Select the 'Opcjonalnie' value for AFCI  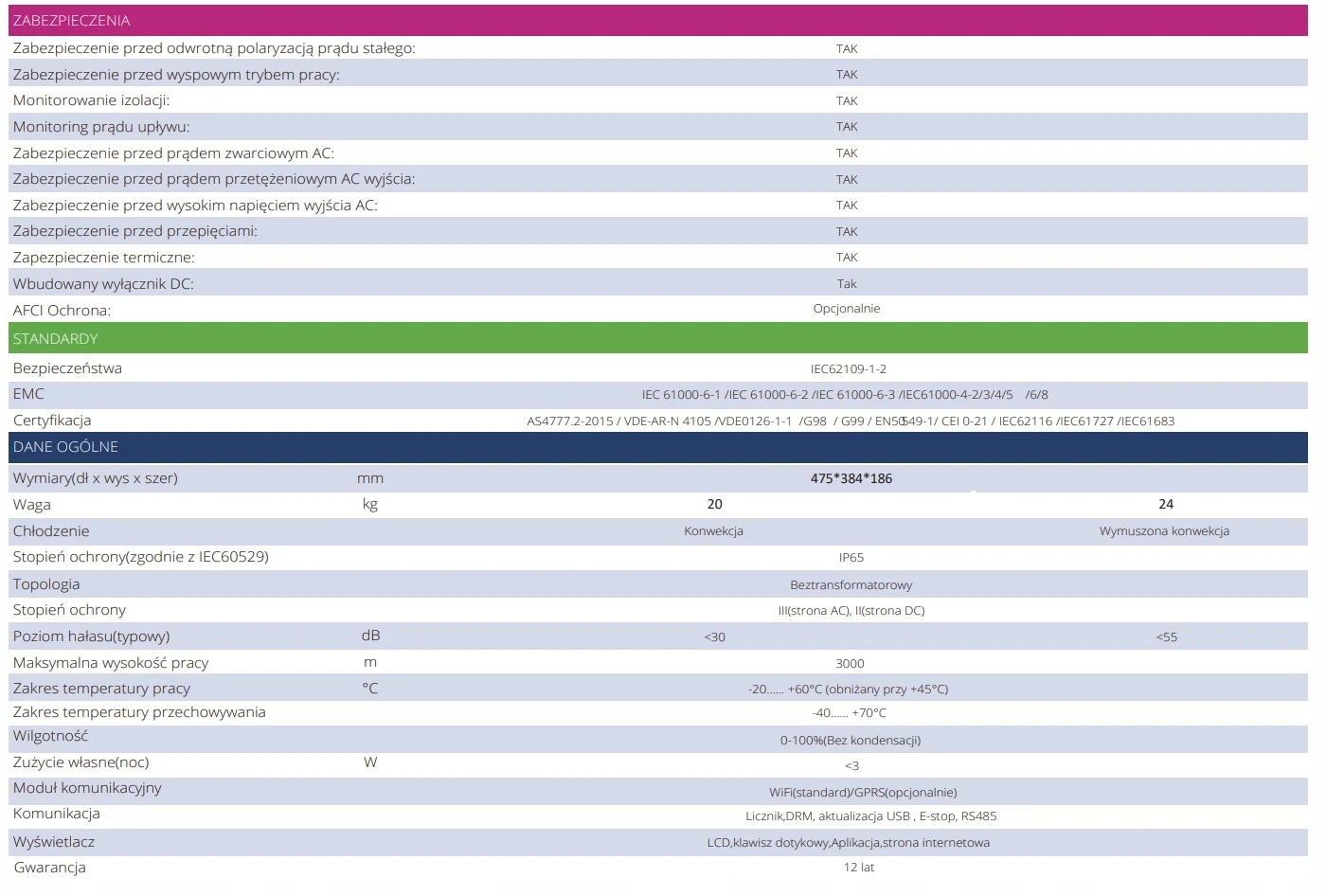847,309
